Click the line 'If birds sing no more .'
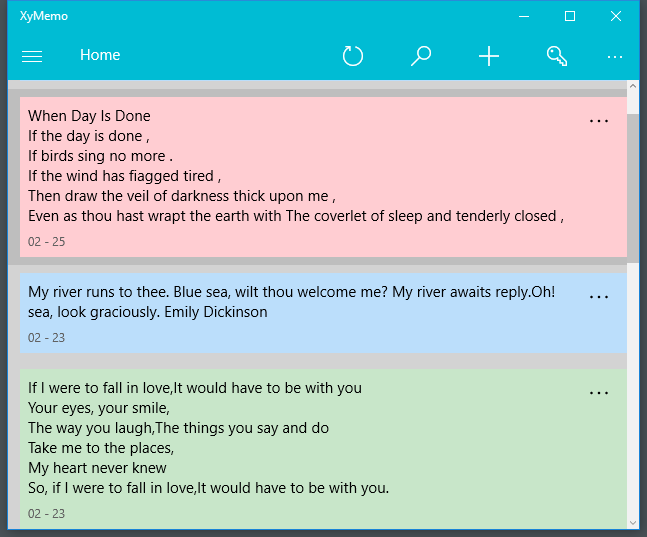The image size is (647, 537). (100, 156)
